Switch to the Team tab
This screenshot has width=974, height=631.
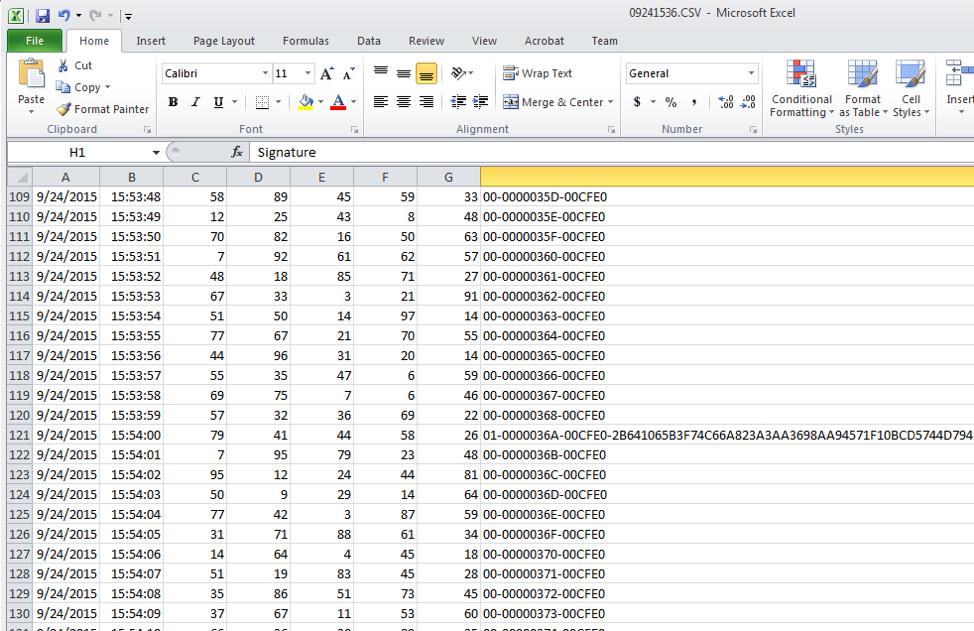604,41
